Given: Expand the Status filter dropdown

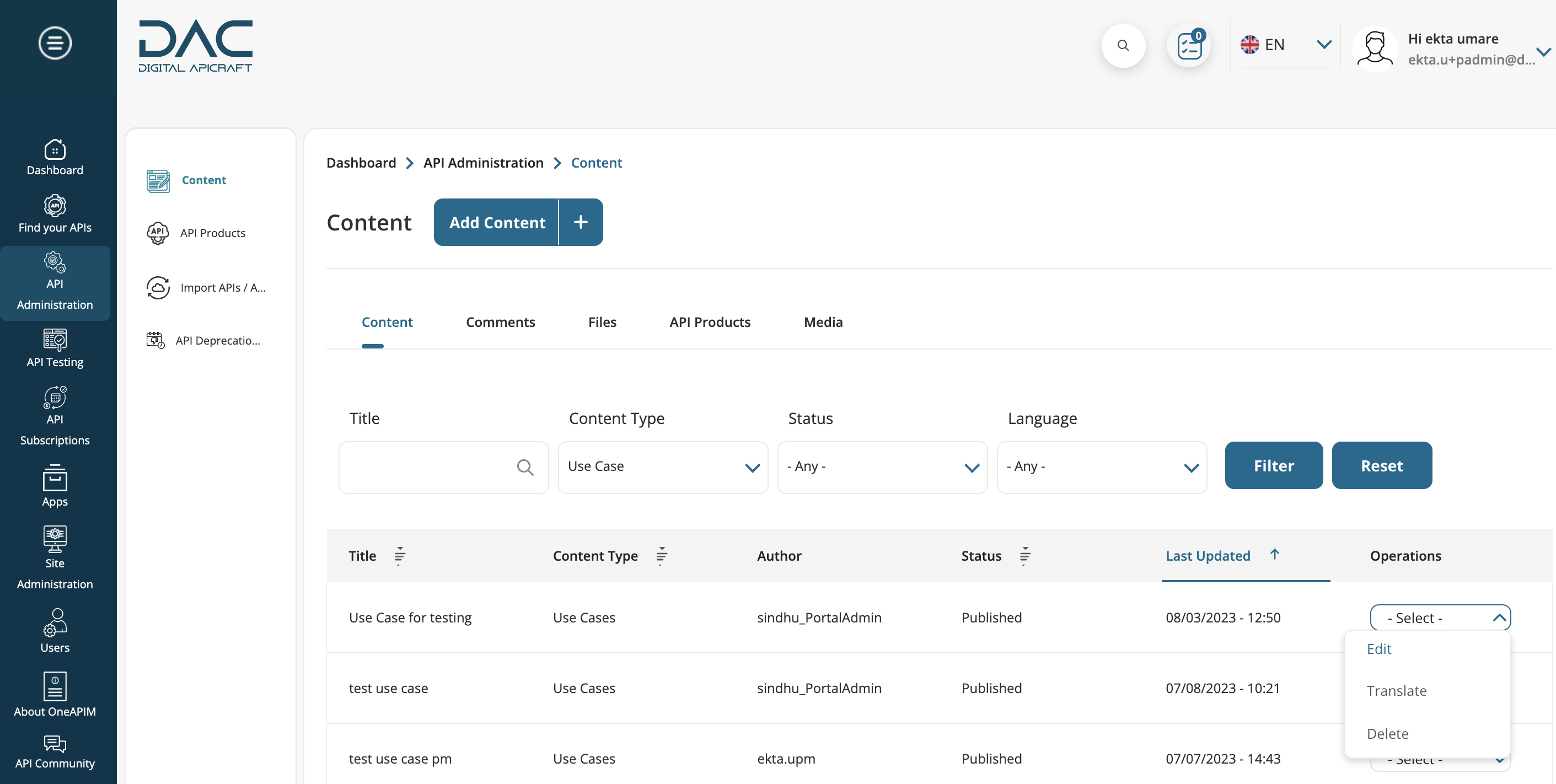Looking at the screenshot, I should (x=883, y=466).
